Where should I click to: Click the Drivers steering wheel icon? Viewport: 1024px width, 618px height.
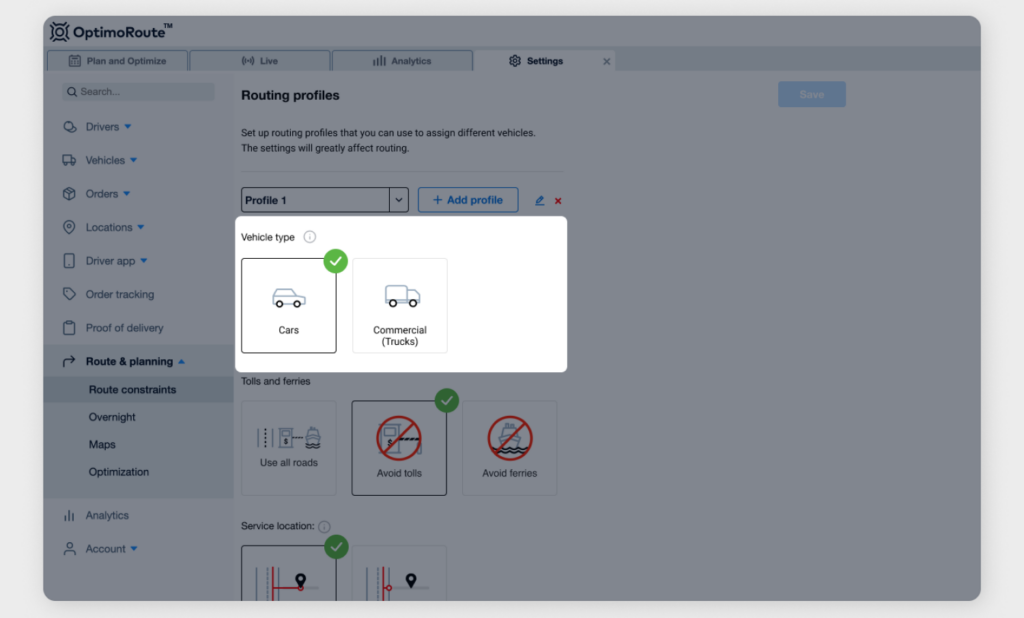(x=69, y=127)
